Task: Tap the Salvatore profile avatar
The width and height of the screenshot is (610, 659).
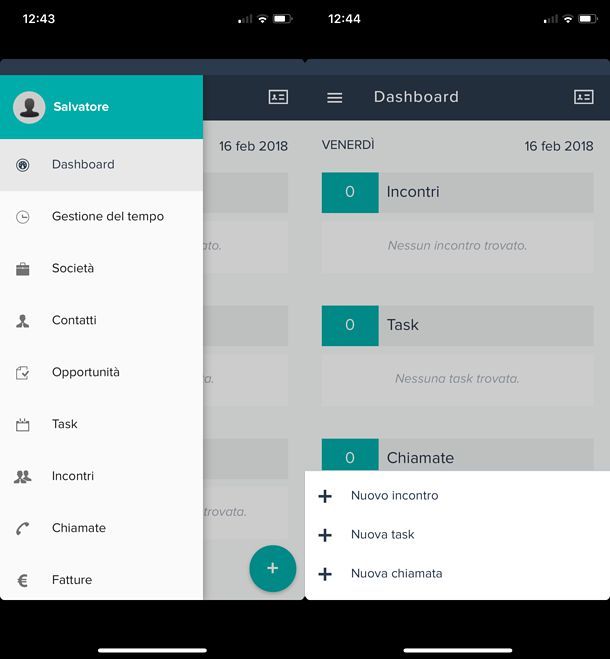Action: (x=29, y=107)
